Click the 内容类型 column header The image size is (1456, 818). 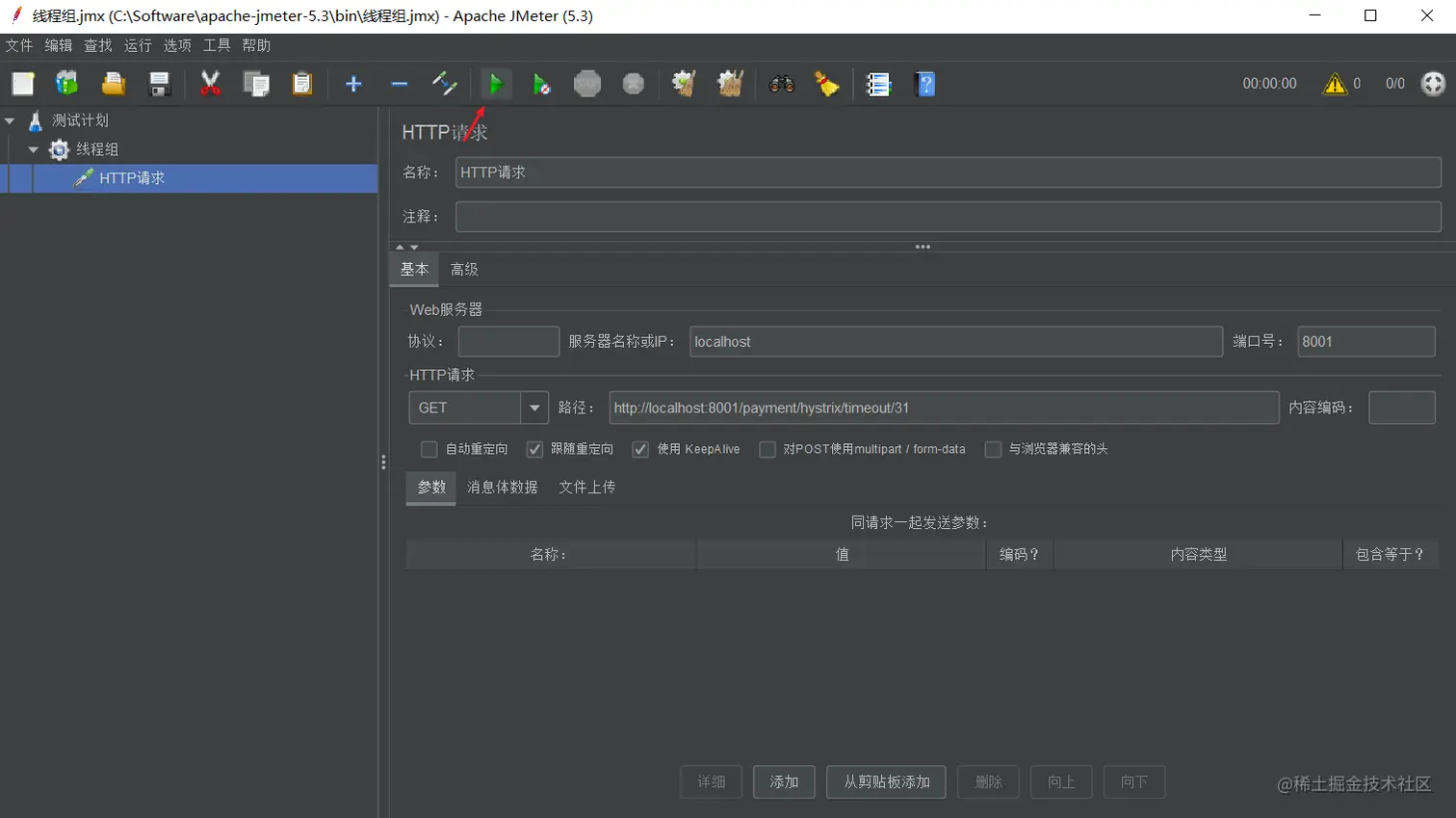1198,555
